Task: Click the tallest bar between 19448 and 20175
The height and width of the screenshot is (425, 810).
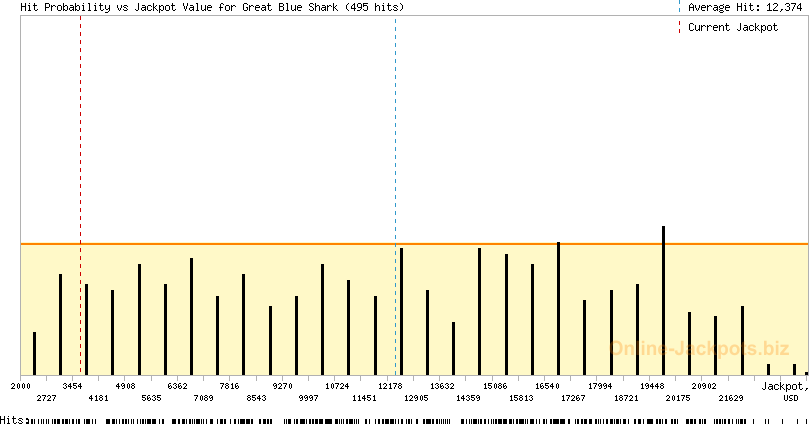Action: [x=663, y=300]
